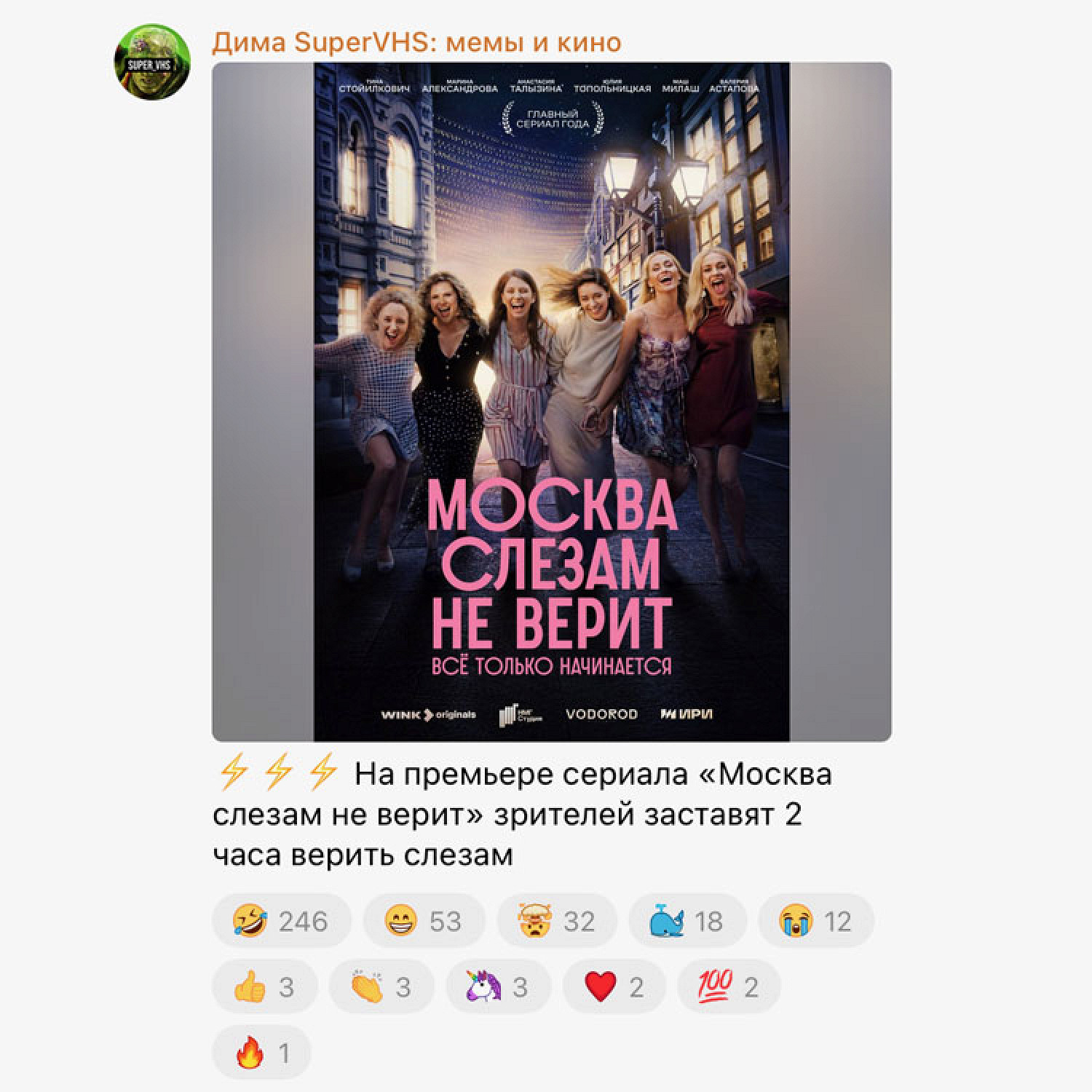Add the exploding head reaction with 32

click(557, 921)
